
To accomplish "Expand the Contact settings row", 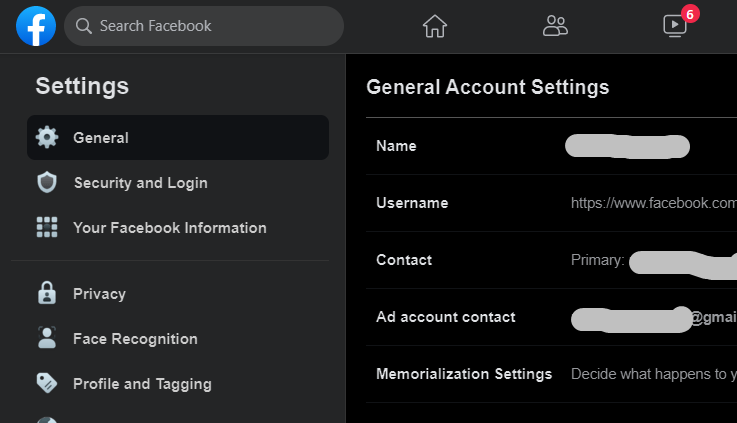I will pos(551,260).
